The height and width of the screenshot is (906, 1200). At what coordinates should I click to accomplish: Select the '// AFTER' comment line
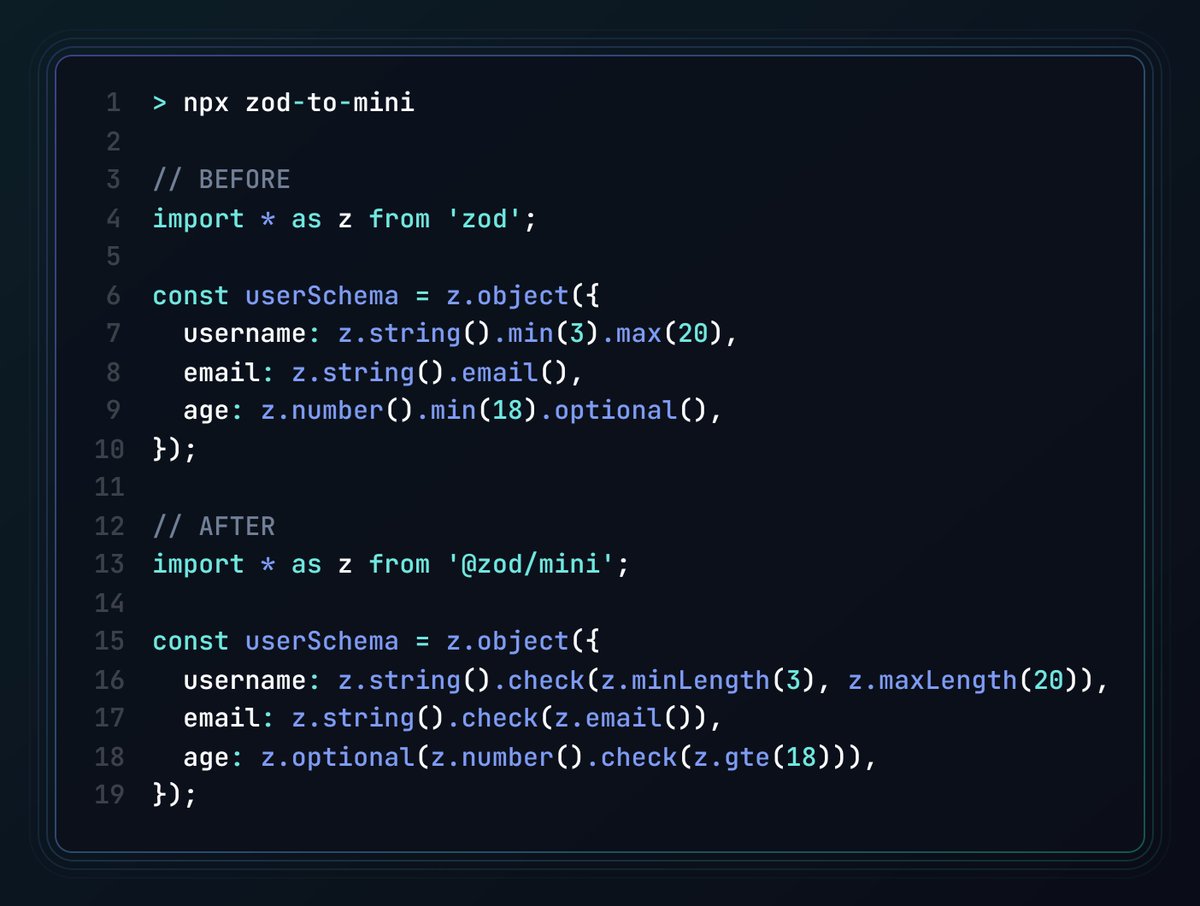(214, 526)
